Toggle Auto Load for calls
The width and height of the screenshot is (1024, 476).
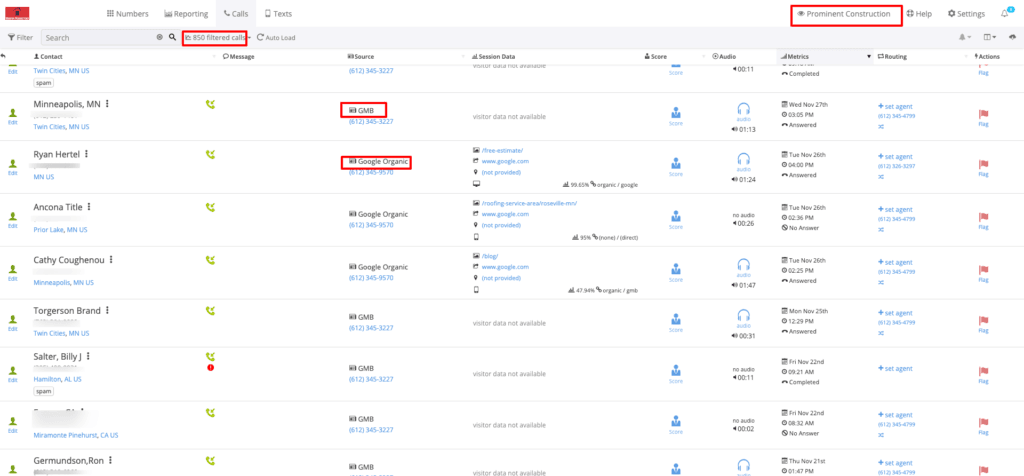(276, 37)
